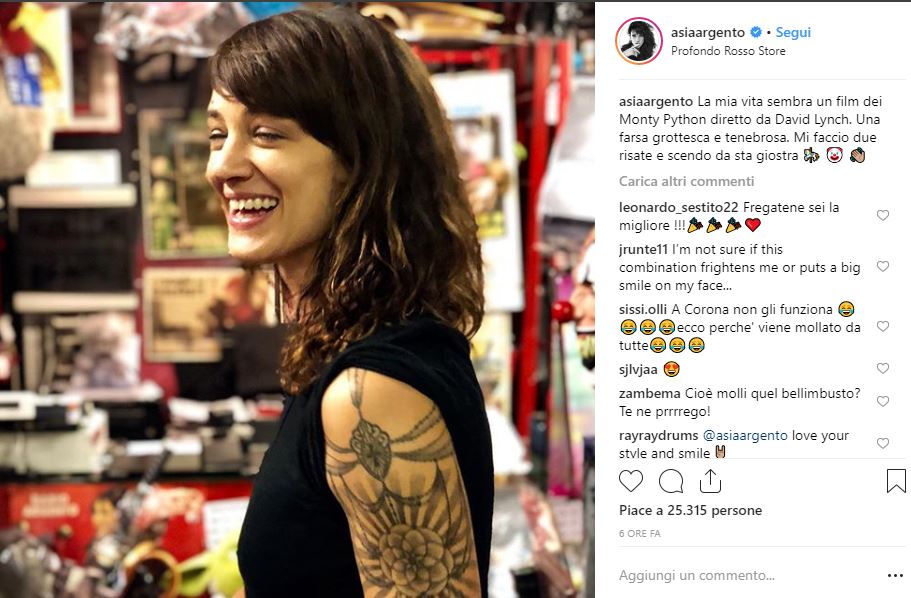Open Profondo Rosso Store location

[x=728, y=51]
